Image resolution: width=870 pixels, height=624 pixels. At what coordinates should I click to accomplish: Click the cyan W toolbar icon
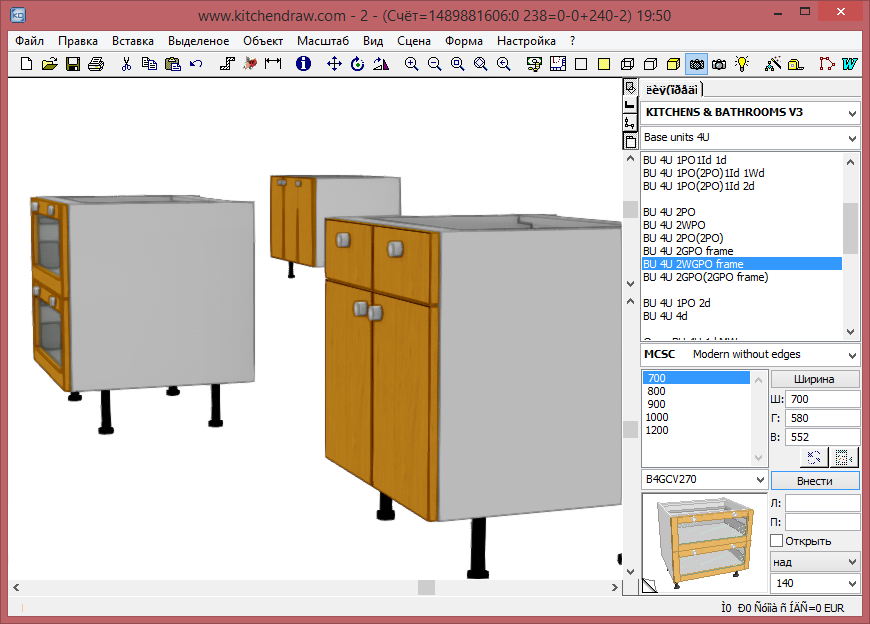click(849, 64)
